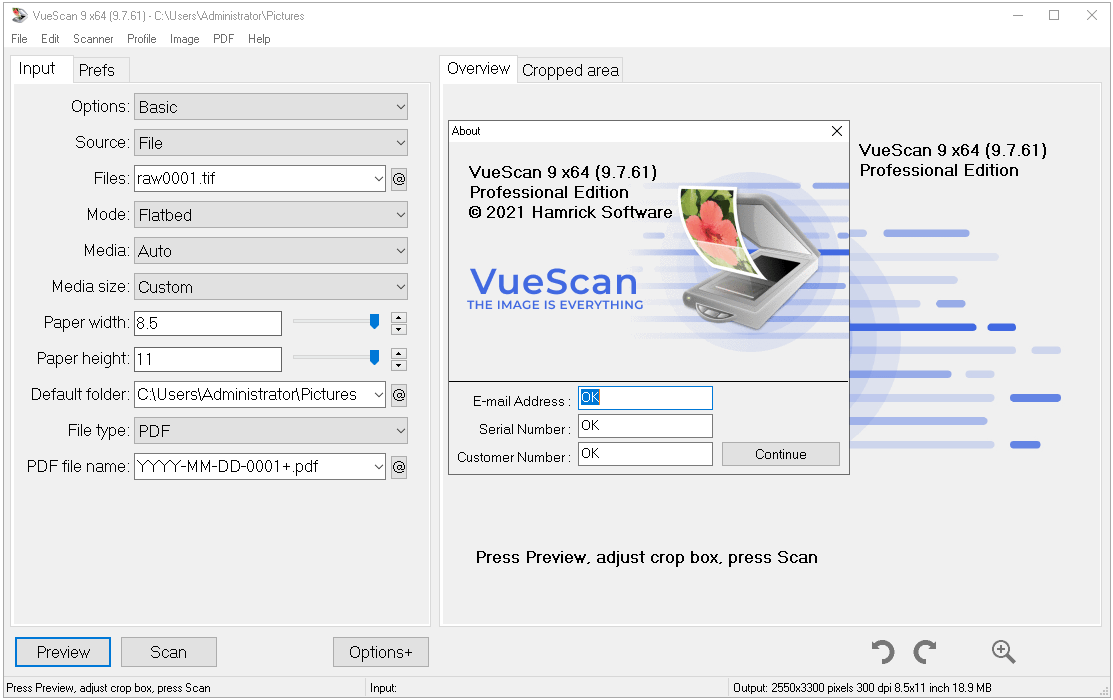1113x700 pixels.
Task: Open the Image menu
Action: [185, 39]
